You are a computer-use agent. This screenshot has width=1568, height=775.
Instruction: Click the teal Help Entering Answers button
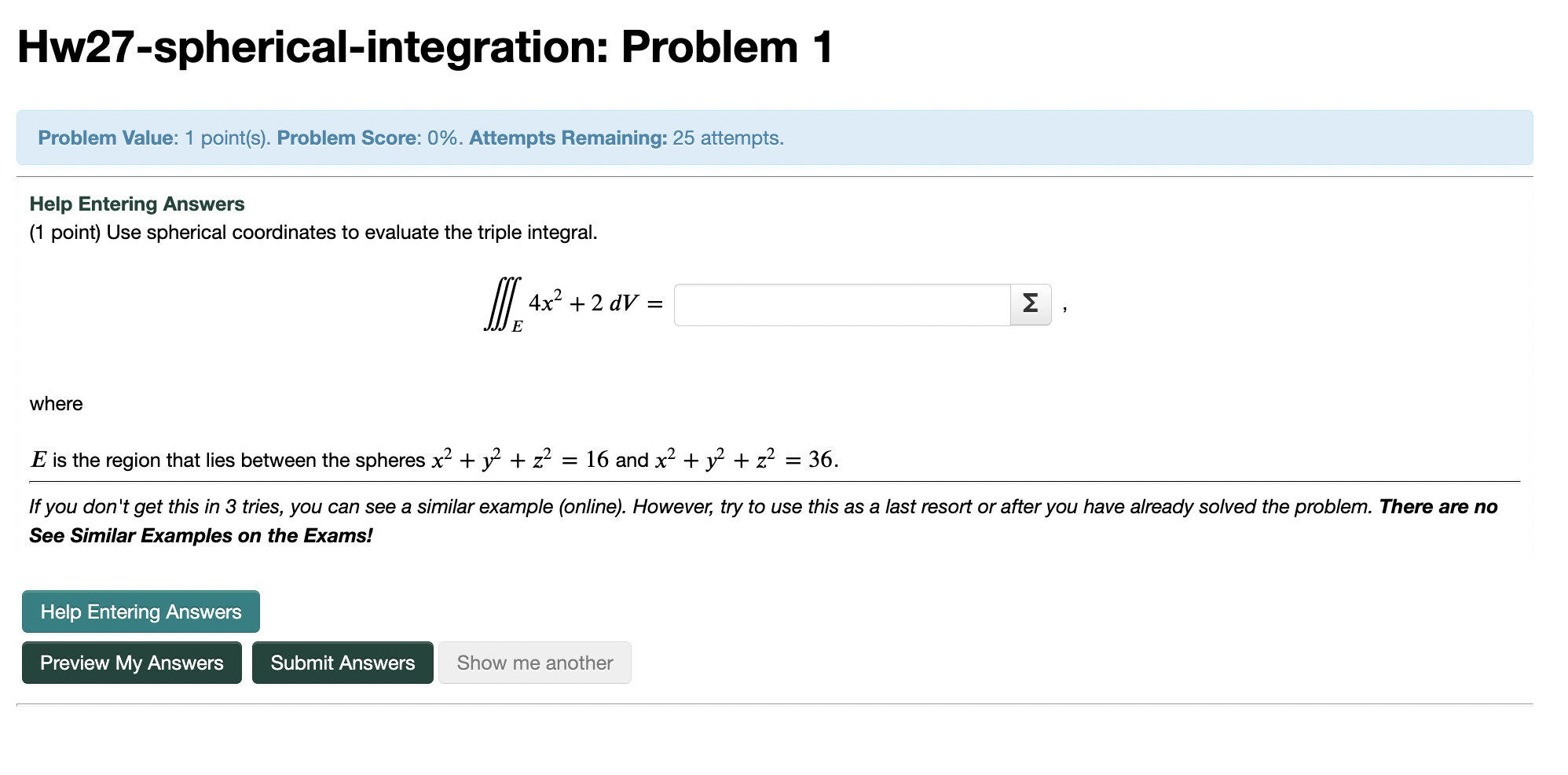tap(141, 612)
